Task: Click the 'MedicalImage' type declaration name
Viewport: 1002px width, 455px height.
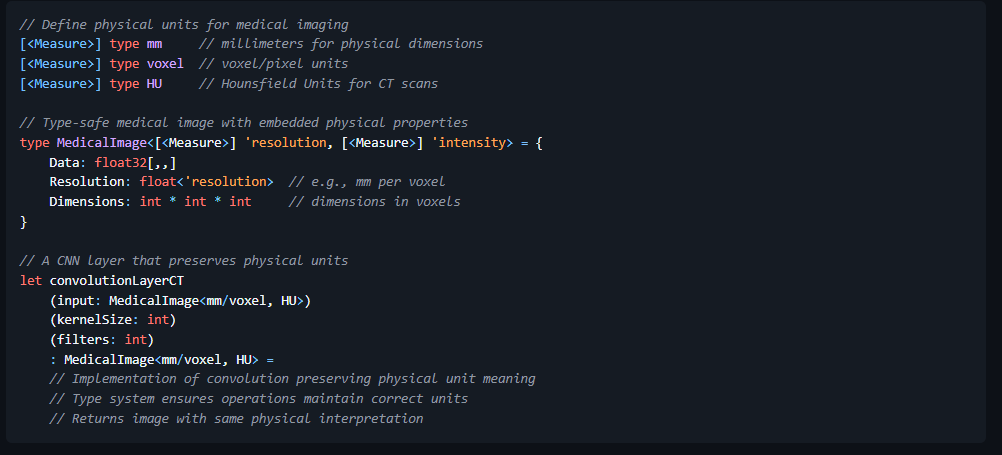Action: (x=102, y=143)
